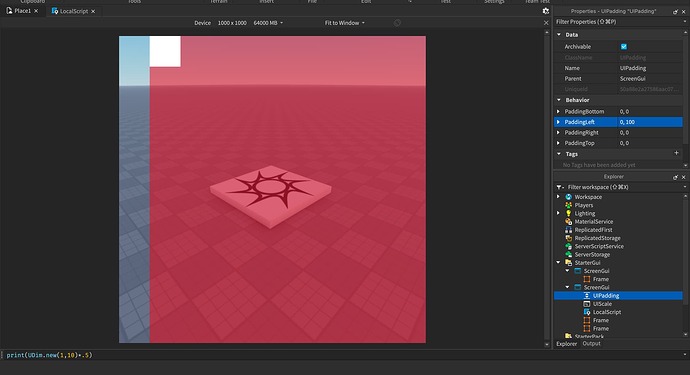Close the Place1 tab
The width and height of the screenshot is (690, 375).
click(x=36, y=11)
